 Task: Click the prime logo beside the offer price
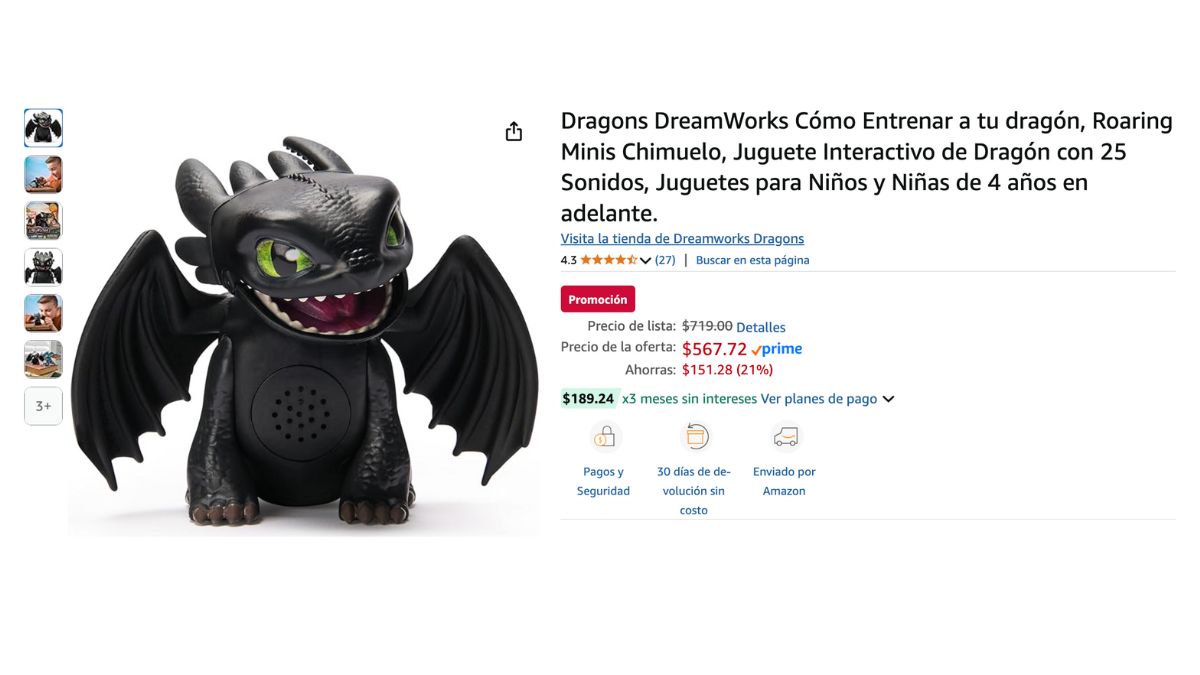pos(777,349)
